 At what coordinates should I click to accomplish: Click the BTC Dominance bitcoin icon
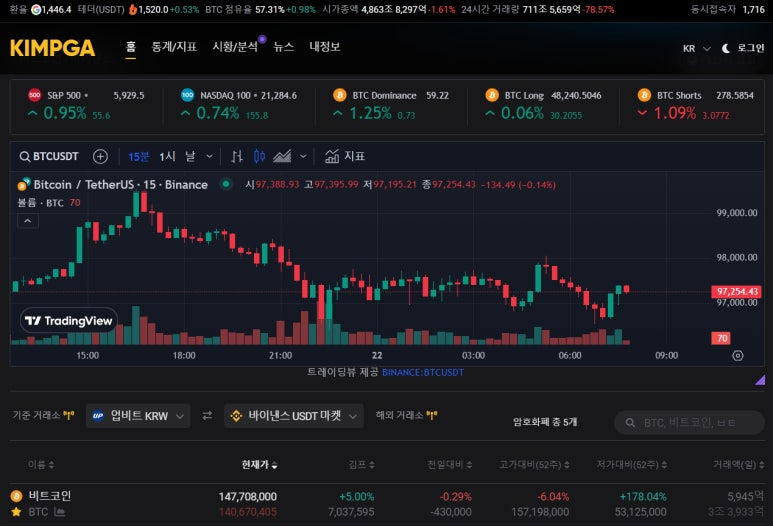340,95
